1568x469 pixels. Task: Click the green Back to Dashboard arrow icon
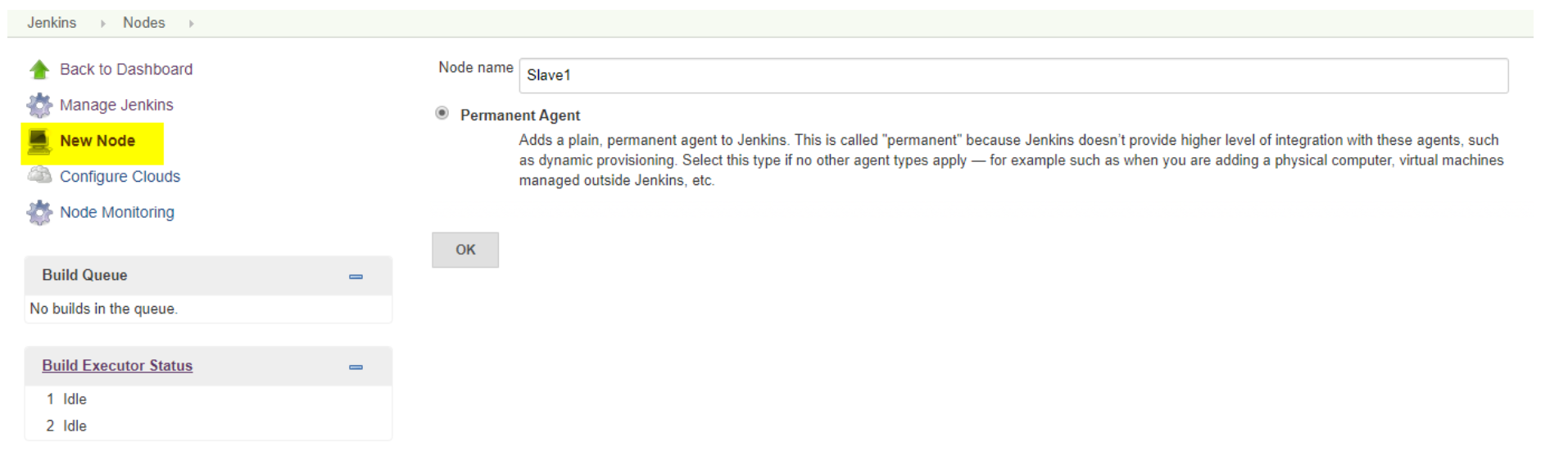tap(39, 70)
